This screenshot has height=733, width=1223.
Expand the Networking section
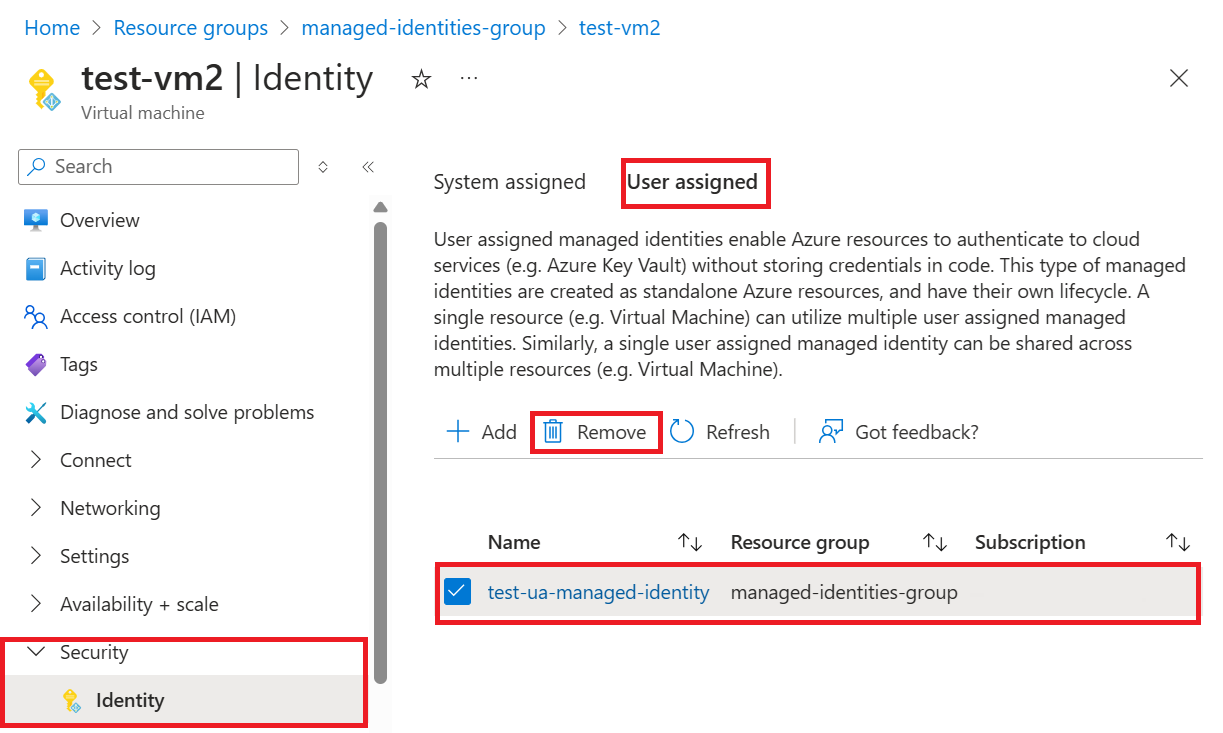37,508
